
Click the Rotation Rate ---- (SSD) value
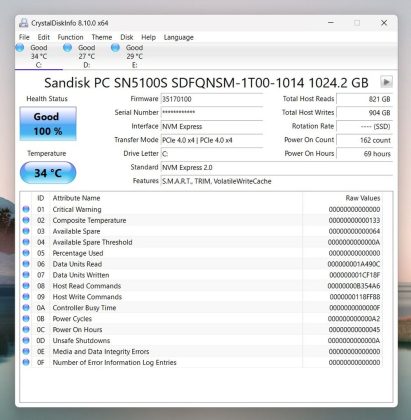pyautogui.click(x=364, y=126)
